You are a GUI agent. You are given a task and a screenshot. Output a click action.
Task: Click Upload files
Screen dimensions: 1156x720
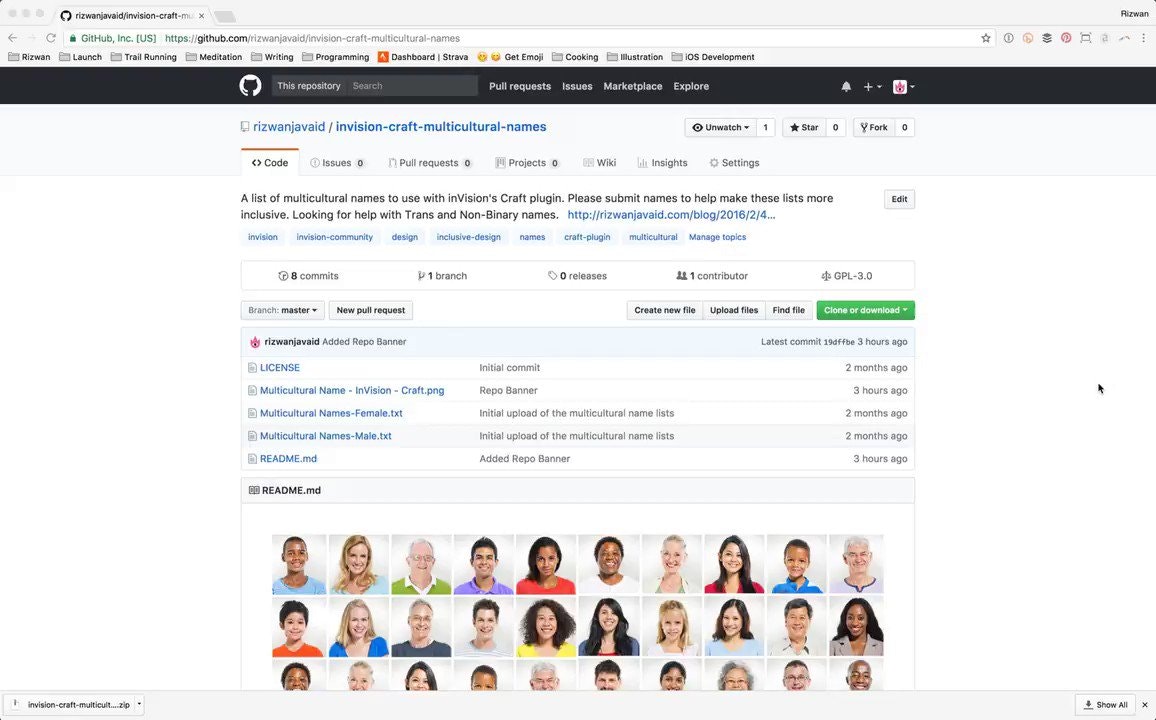click(734, 310)
